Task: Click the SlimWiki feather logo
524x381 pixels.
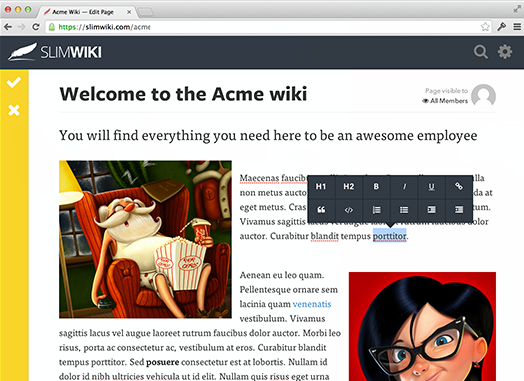Action: (55, 52)
